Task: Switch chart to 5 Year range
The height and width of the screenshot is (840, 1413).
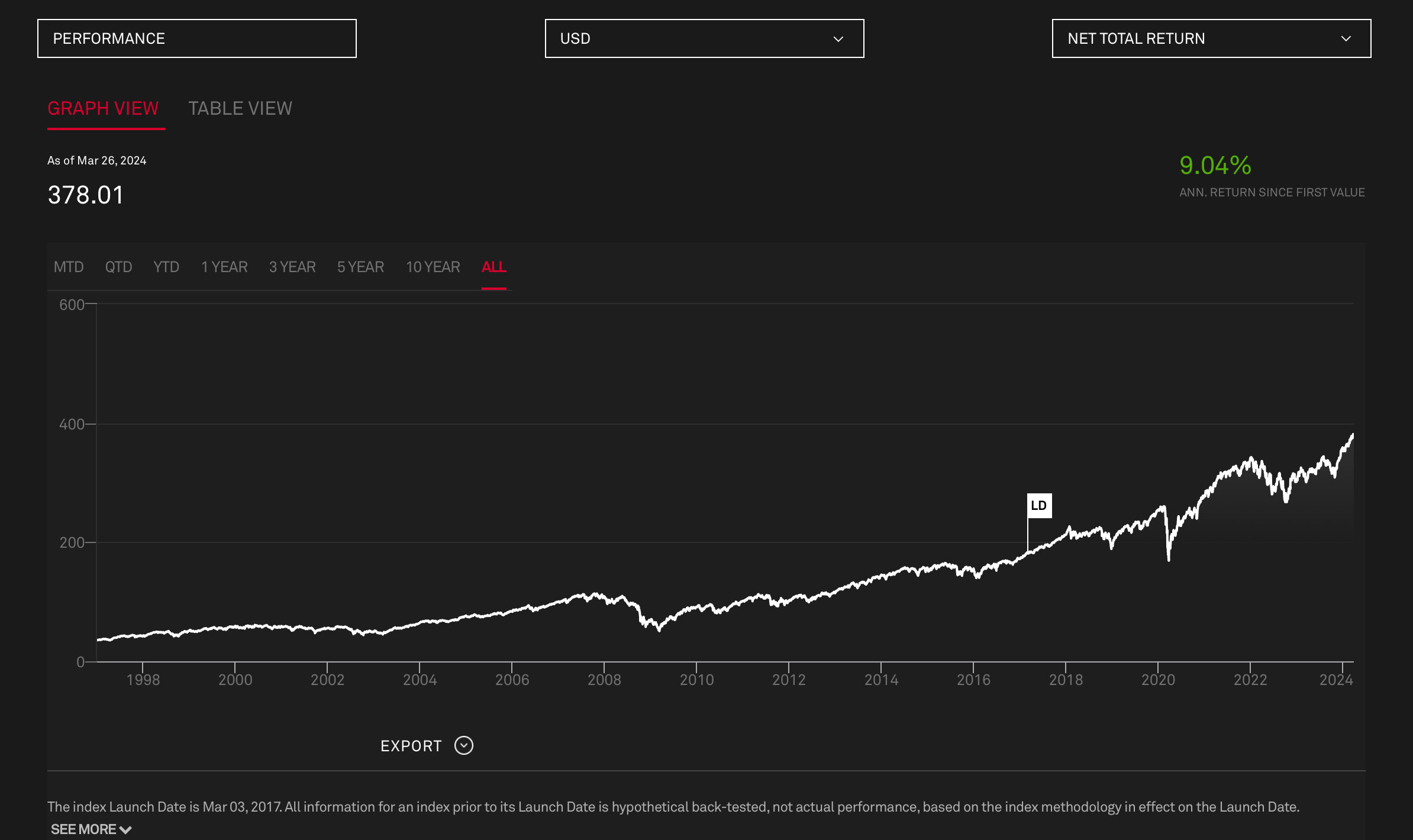Action: click(360, 267)
